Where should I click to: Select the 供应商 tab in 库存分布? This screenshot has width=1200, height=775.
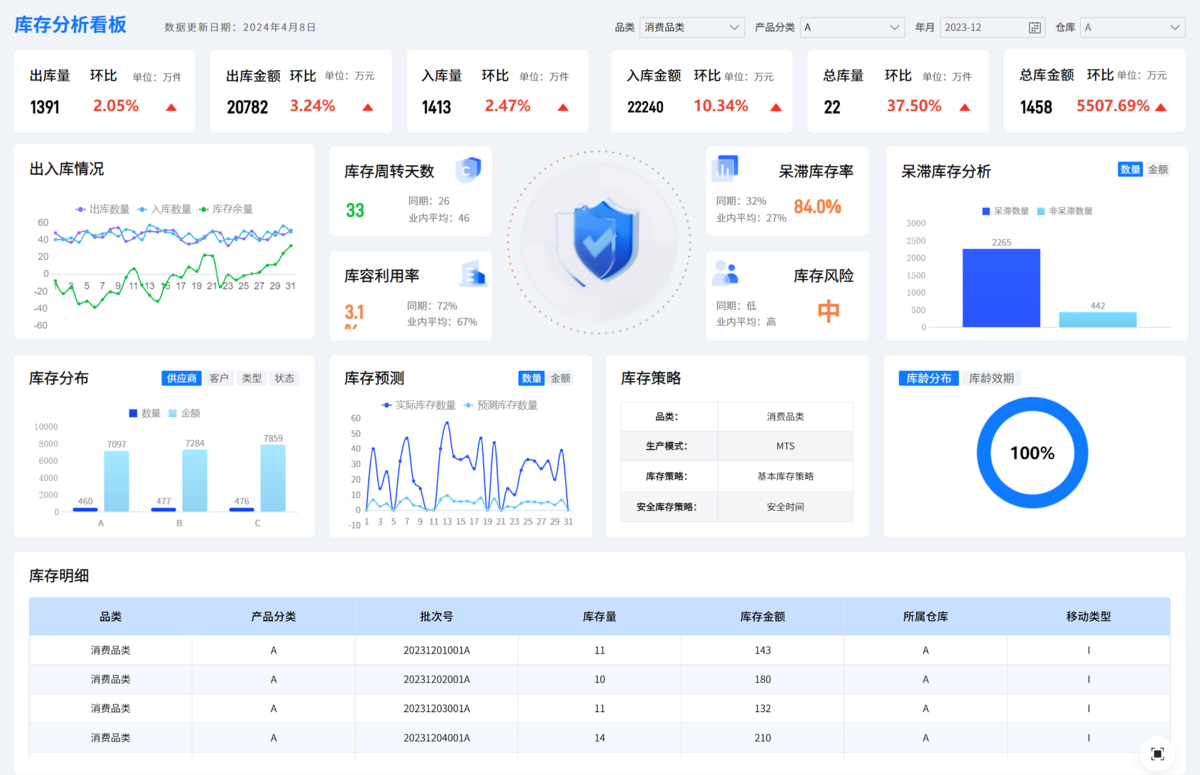[x=182, y=378]
